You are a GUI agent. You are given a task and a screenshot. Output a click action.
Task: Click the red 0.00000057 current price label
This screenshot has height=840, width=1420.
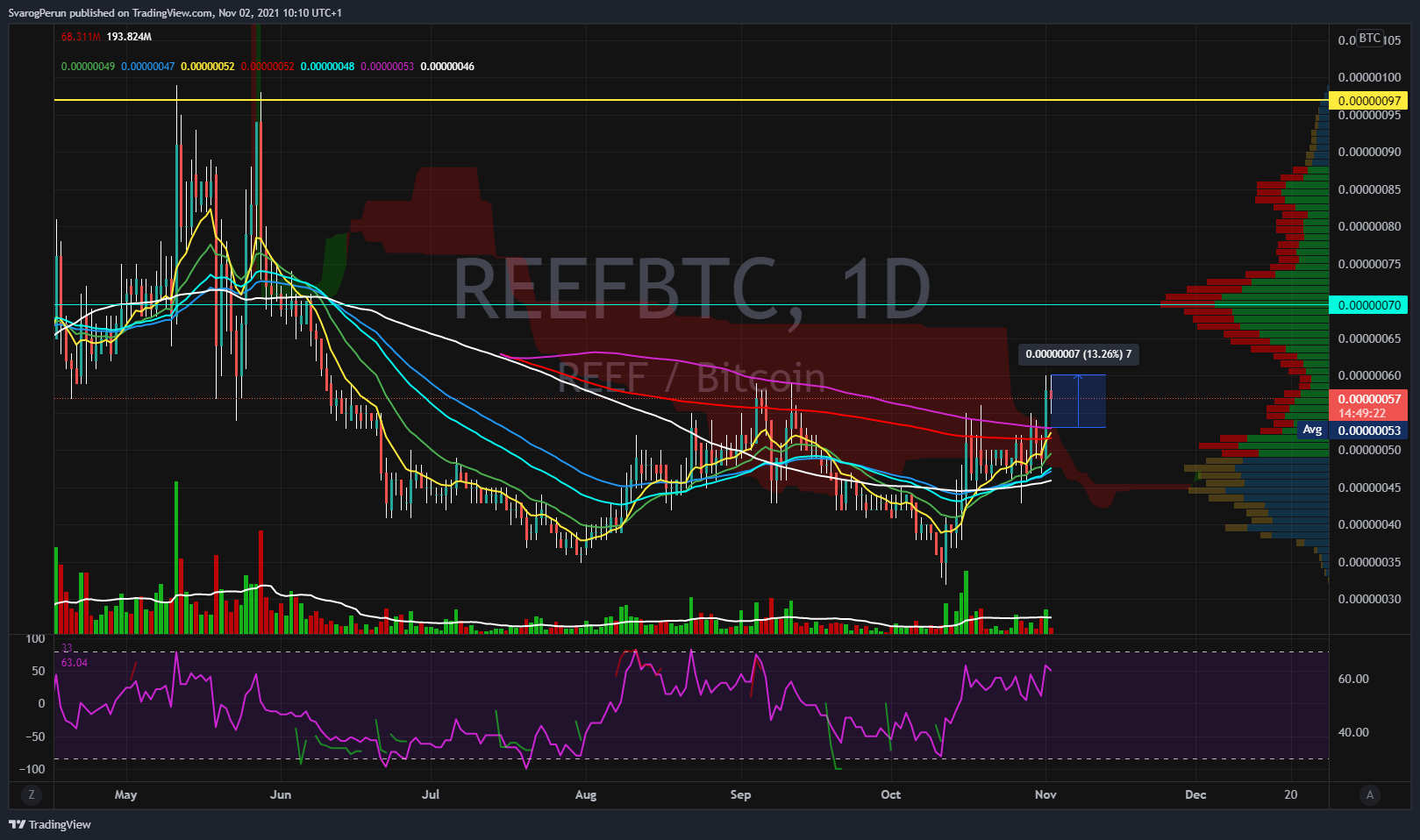(x=1369, y=399)
